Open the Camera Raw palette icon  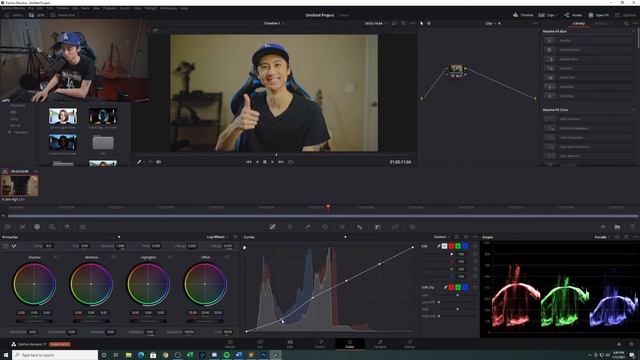(7, 227)
